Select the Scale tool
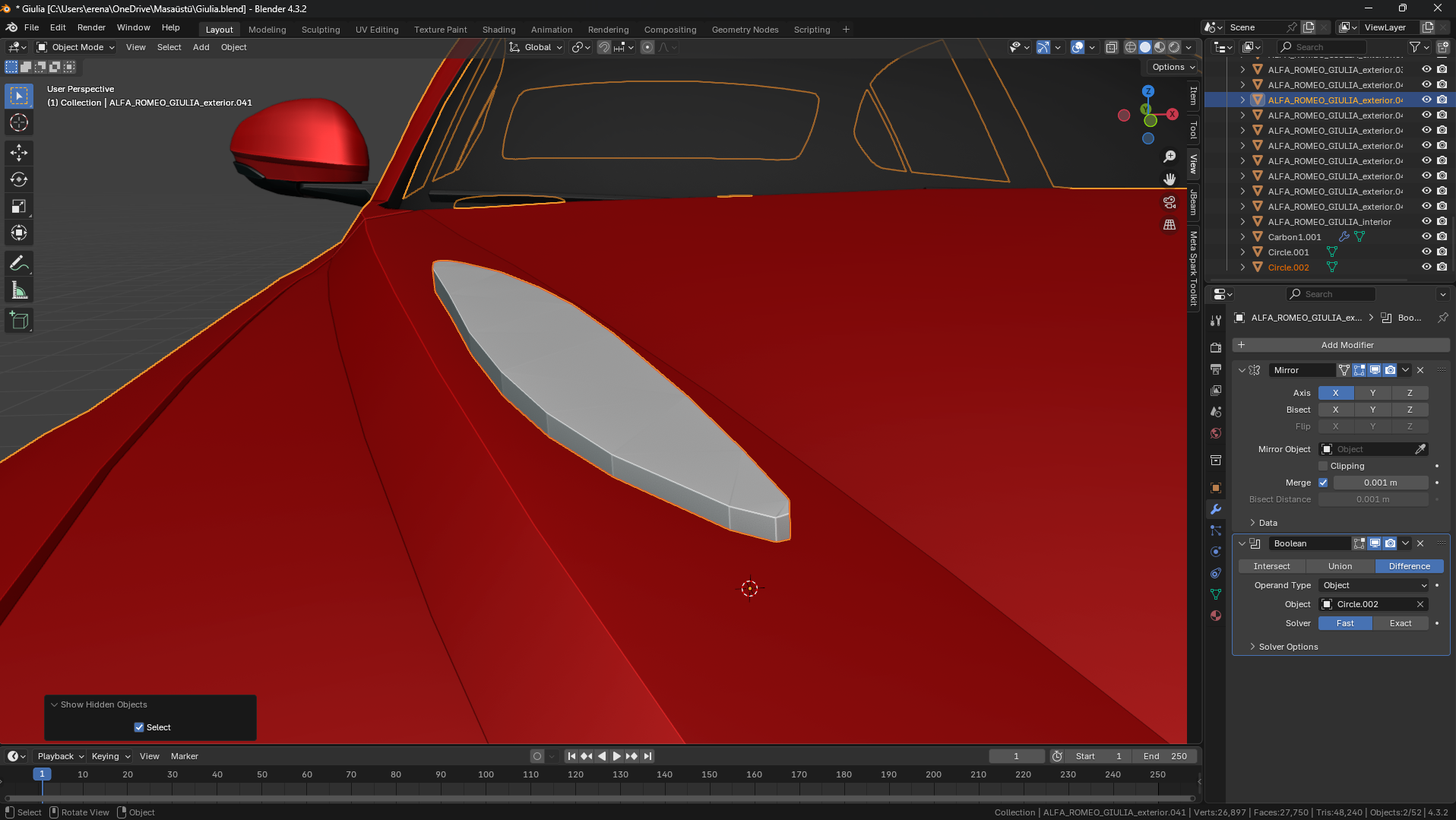Screen dimensions: 1456x820 [x=19, y=207]
